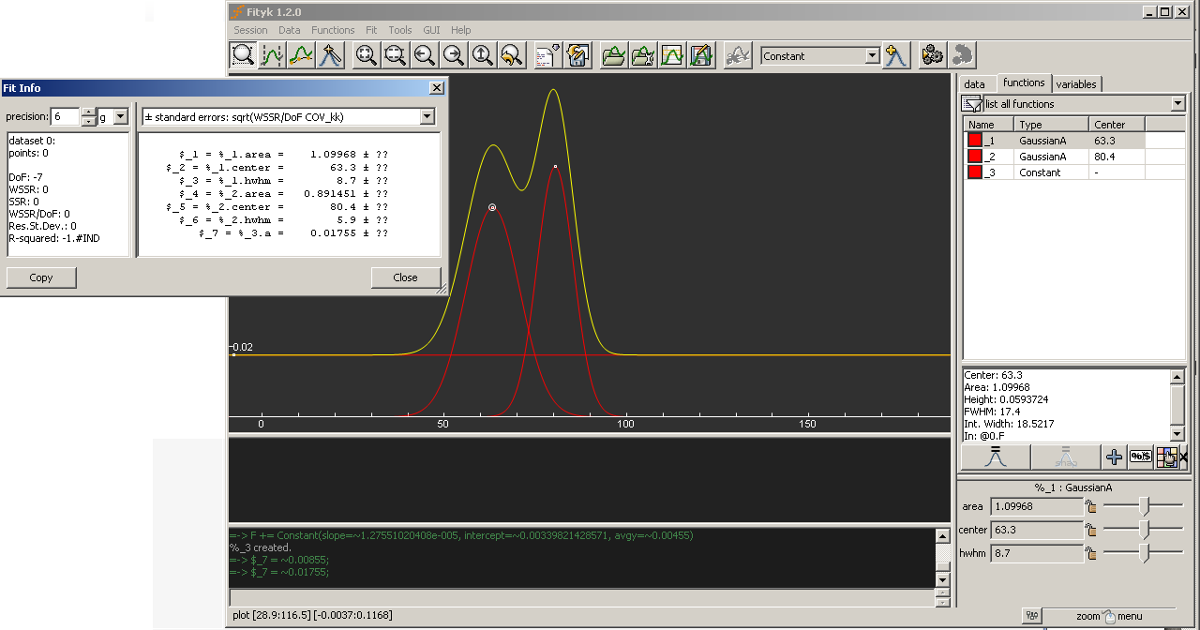Image resolution: width=1200 pixels, height=630 pixels.
Task: Toggle the lock icon next to area
Action: click(x=1091, y=507)
